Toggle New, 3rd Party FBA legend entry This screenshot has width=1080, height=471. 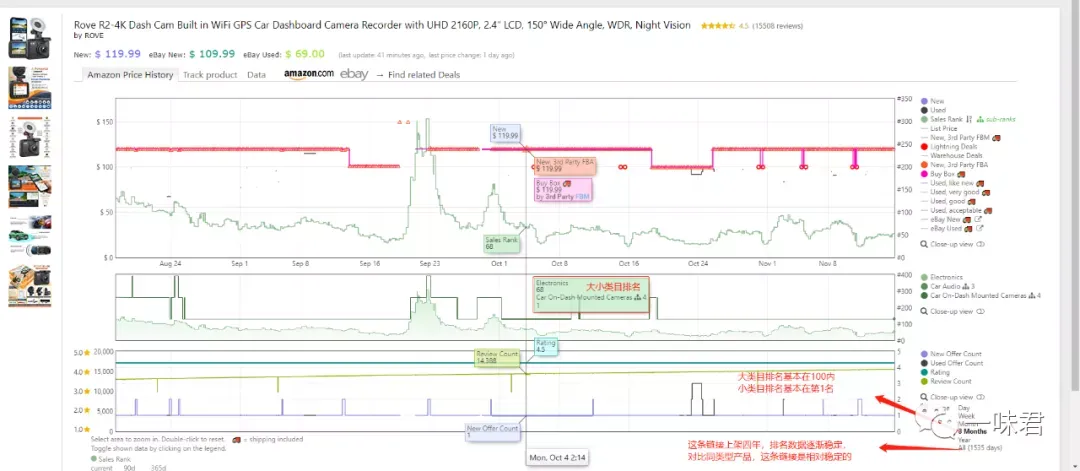954,165
